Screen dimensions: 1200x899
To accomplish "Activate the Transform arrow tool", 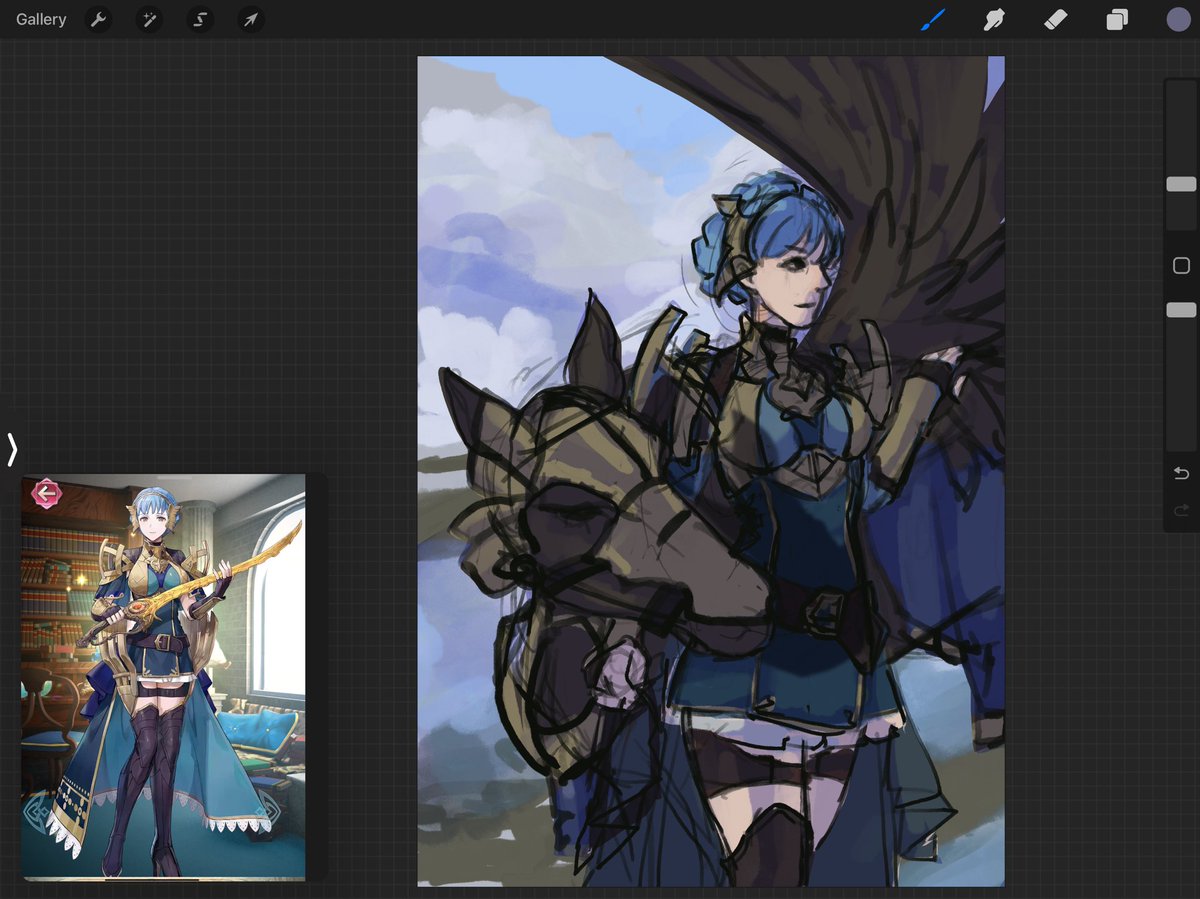I will click(x=251, y=20).
